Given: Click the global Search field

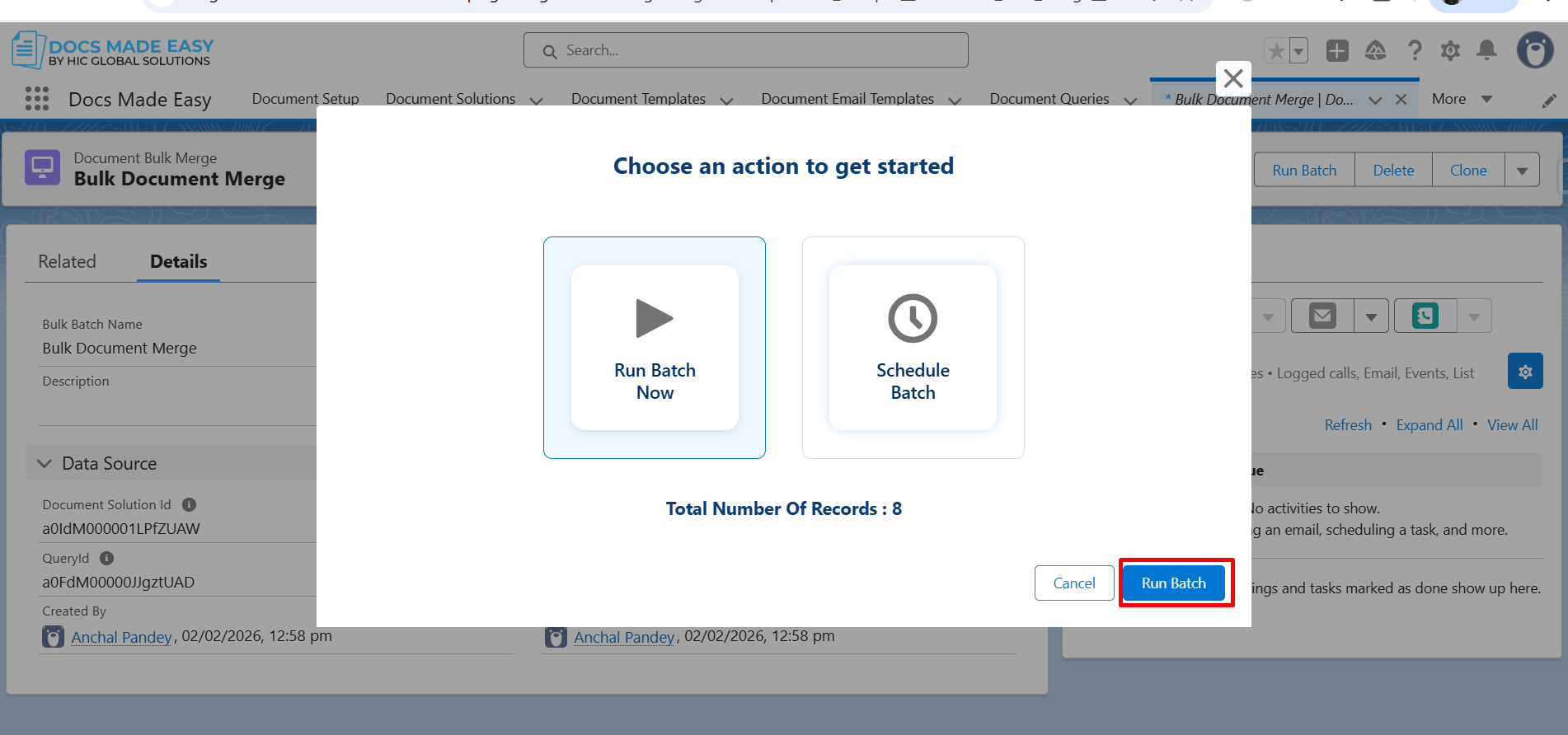Looking at the screenshot, I should (x=745, y=50).
